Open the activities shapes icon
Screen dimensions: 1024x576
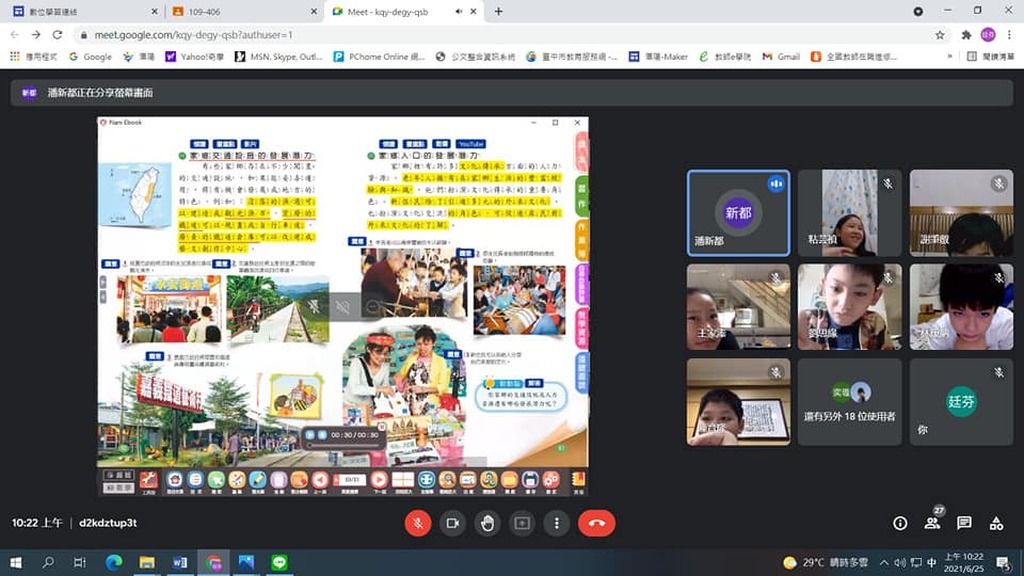(996, 523)
